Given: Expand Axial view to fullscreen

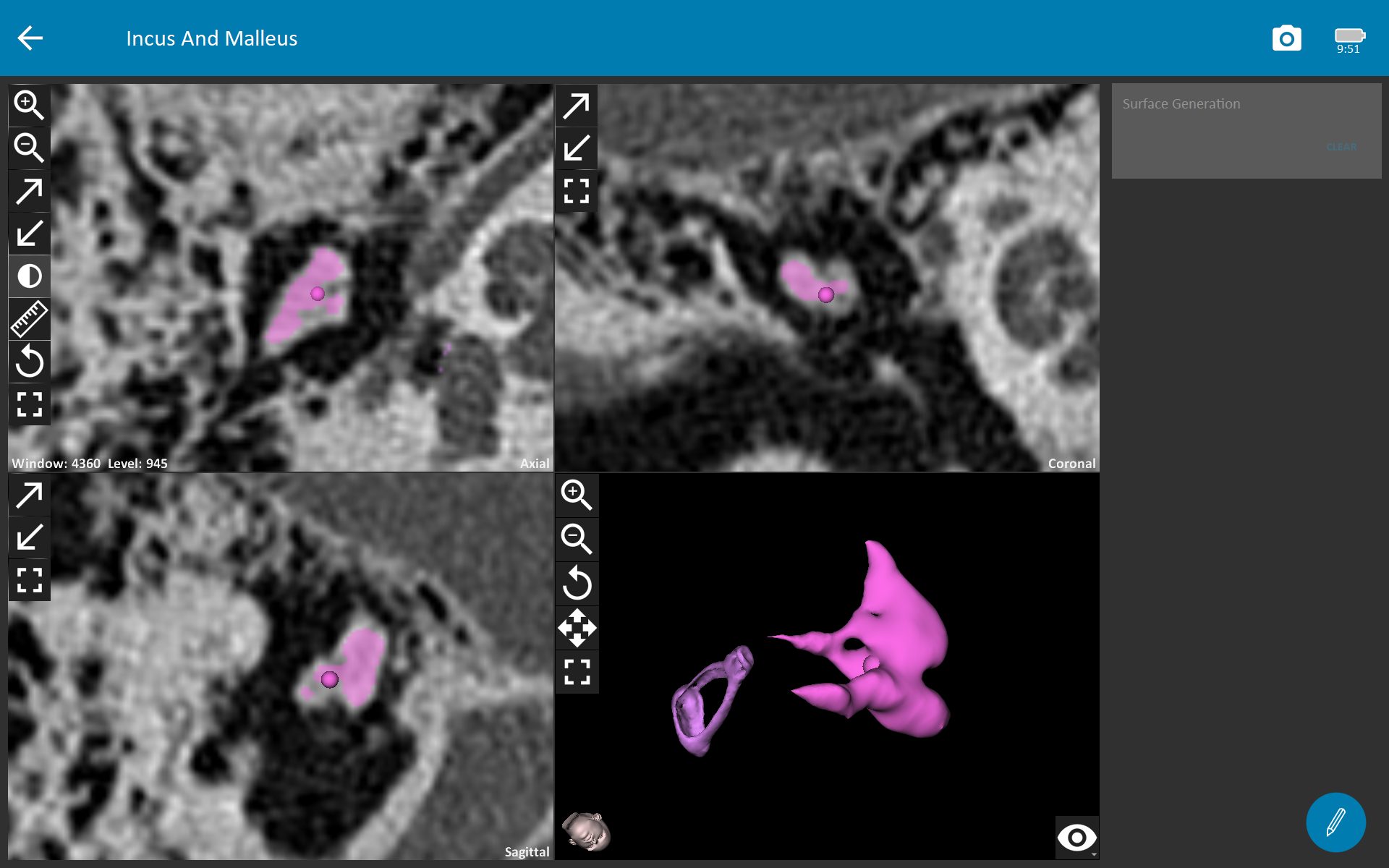Looking at the screenshot, I should [29, 404].
